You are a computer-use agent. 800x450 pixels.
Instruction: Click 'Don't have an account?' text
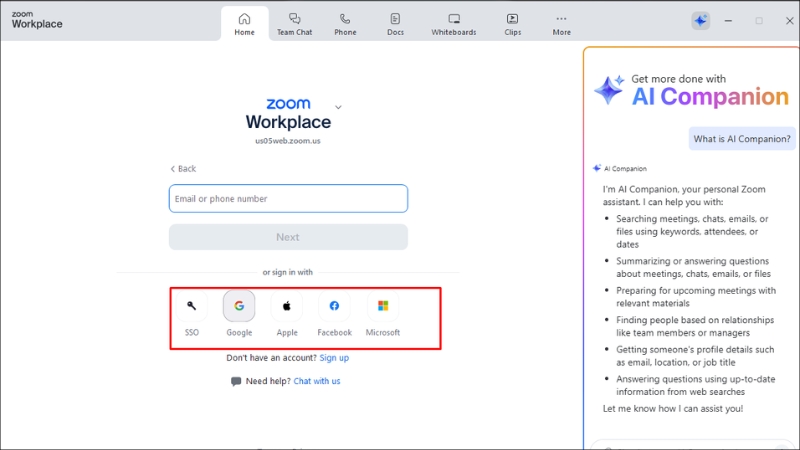click(271, 358)
